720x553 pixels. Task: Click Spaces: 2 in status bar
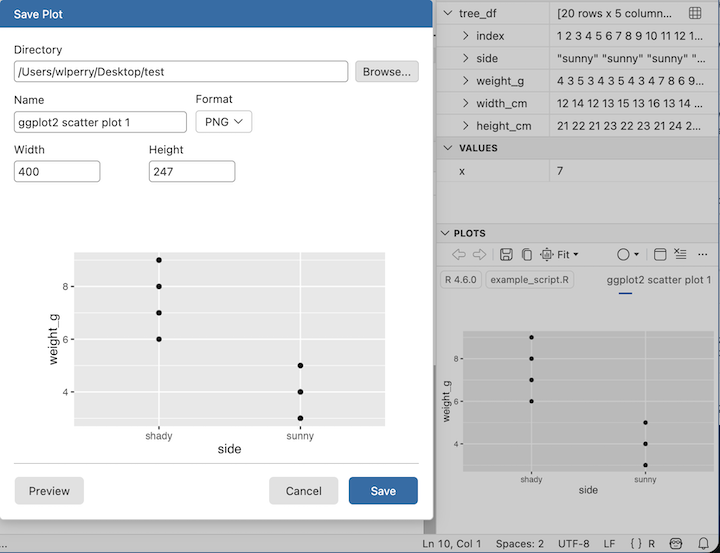(x=519, y=544)
